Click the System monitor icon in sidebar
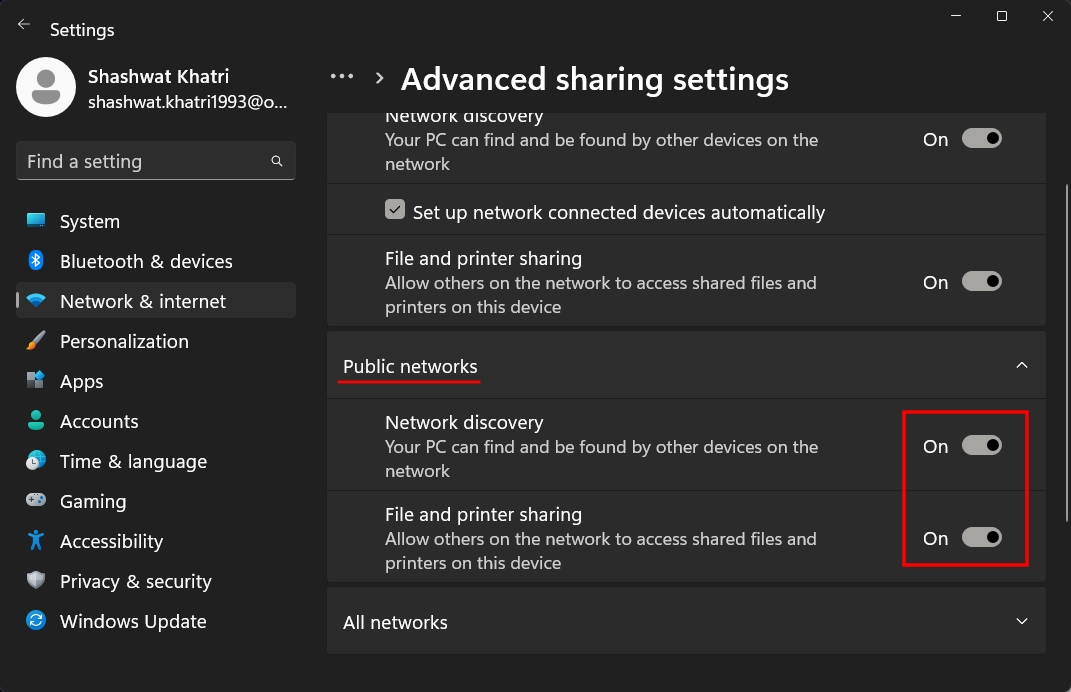The image size is (1071, 692). [x=36, y=221]
